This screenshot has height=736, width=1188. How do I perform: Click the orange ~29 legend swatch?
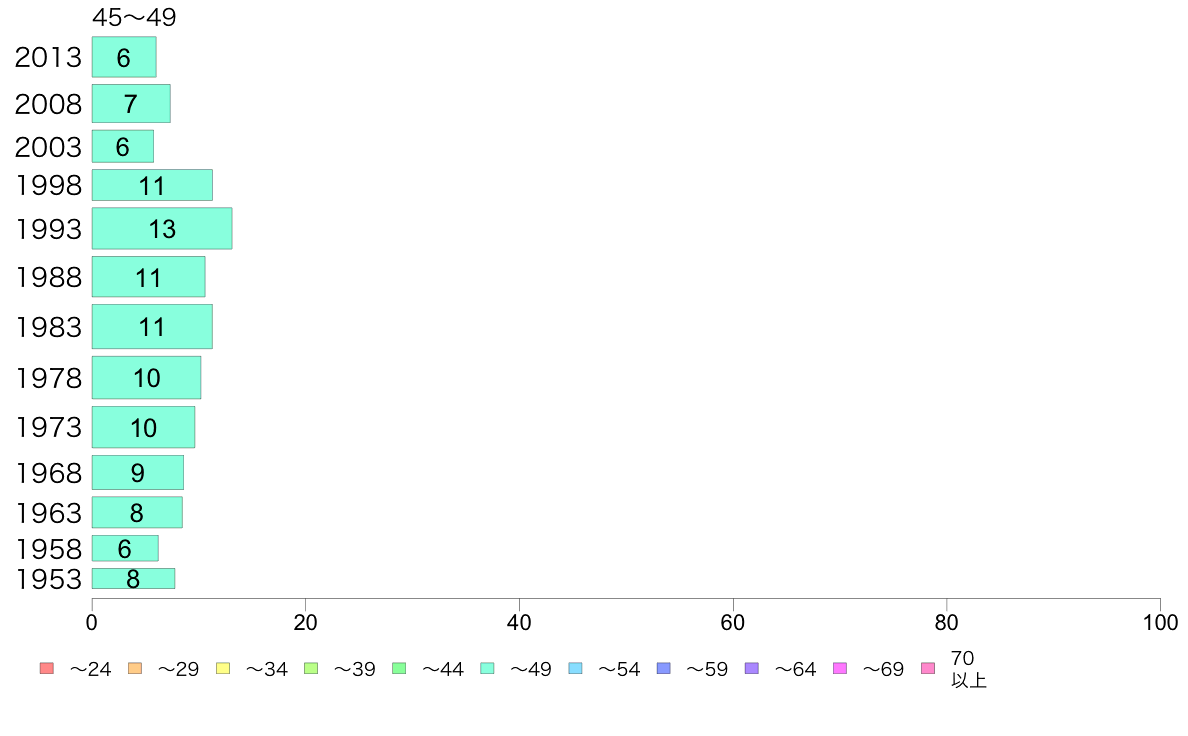135,669
